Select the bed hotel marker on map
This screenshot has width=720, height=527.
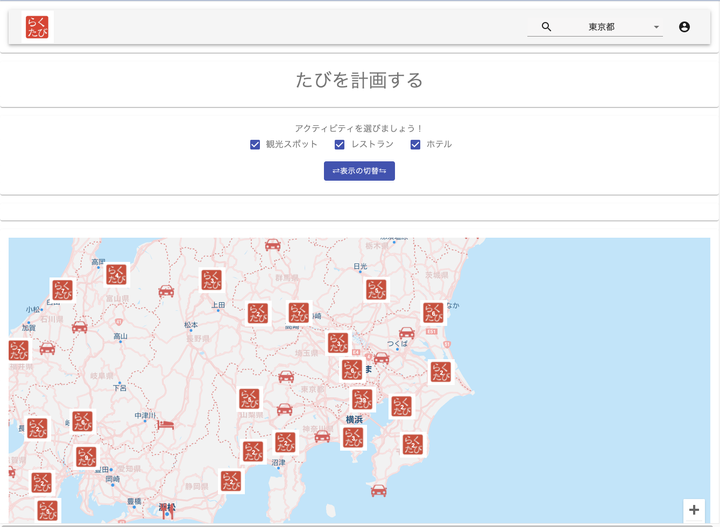pyautogui.click(x=167, y=424)
